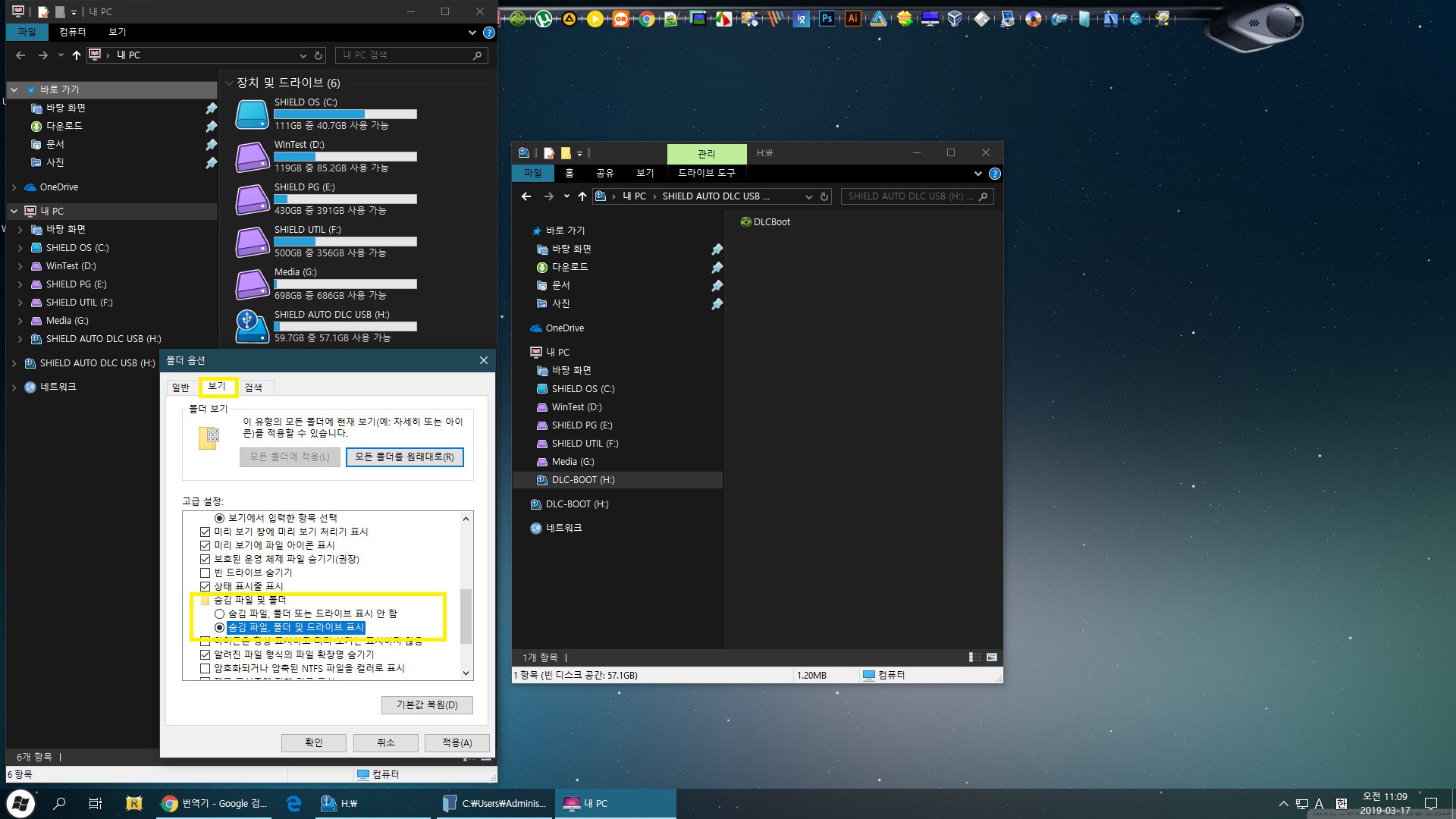This screenshot has height=819, width=1456.
Task: Open address bar dropdown in 내 PC window
Action: (x=303, y=55)
